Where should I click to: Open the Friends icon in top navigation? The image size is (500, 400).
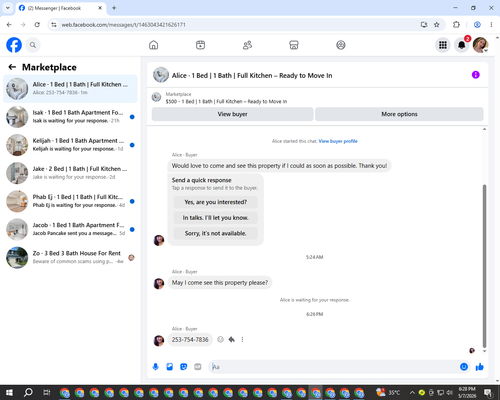pos(247,45)
